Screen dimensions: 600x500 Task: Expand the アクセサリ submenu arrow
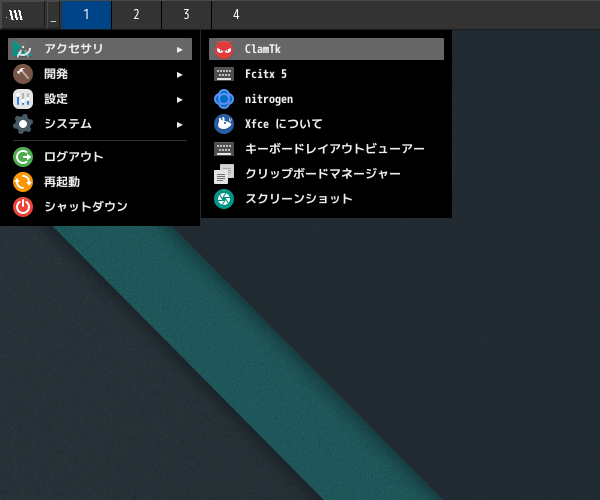click(179, 49)
